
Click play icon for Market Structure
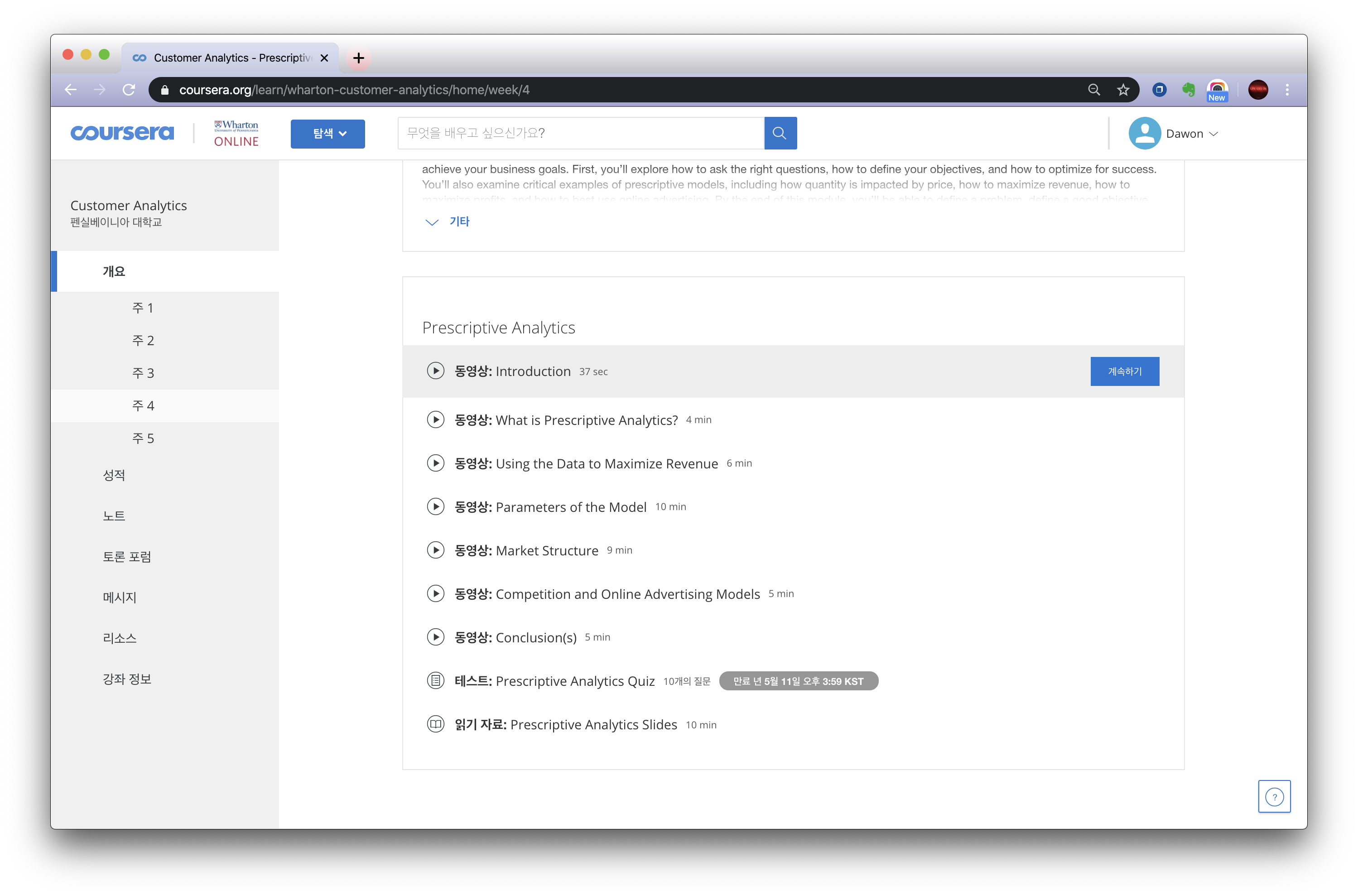(435, 550)
